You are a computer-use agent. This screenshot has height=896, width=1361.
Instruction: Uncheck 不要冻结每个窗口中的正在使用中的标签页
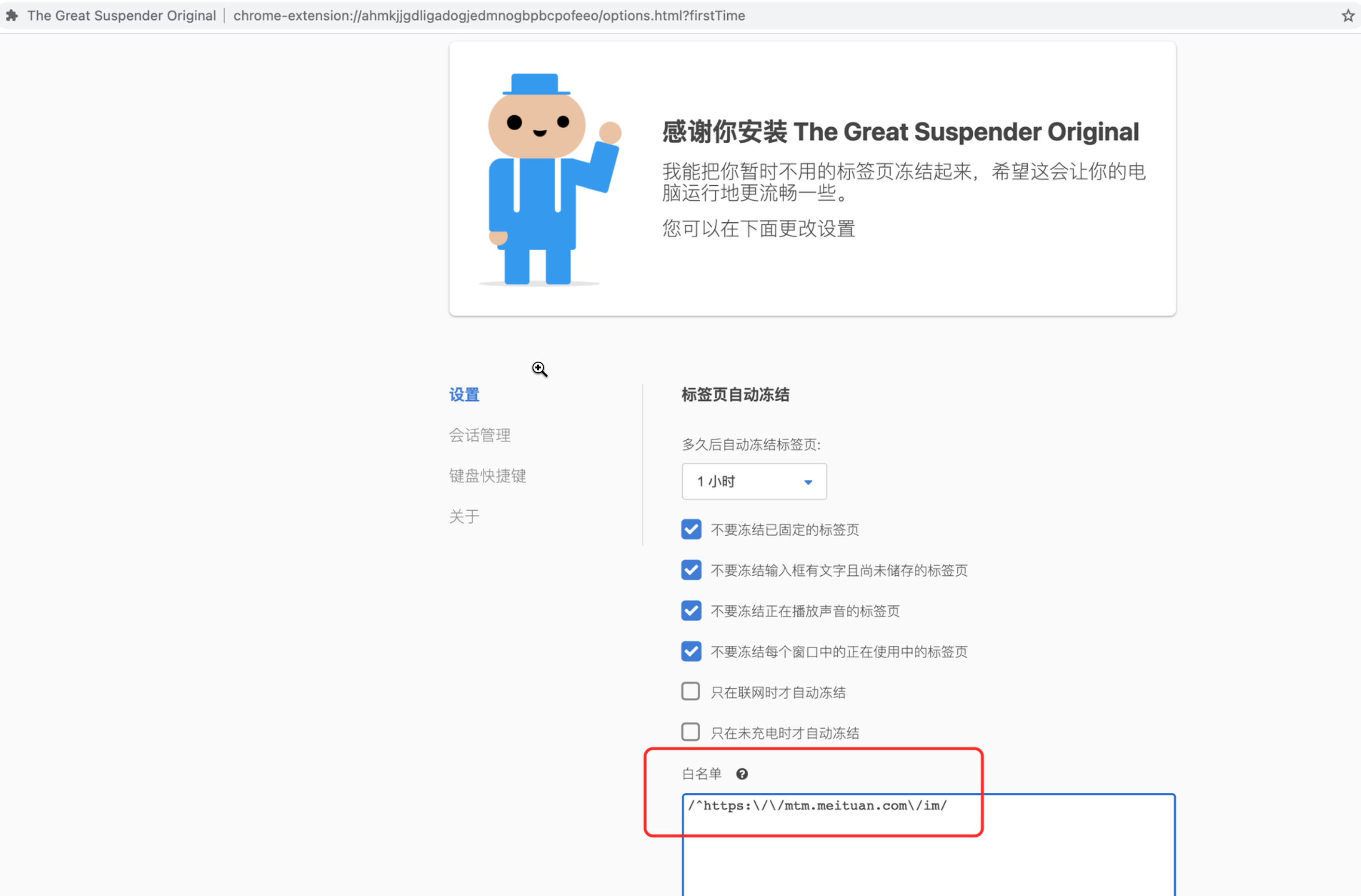[x=691, y=652]
